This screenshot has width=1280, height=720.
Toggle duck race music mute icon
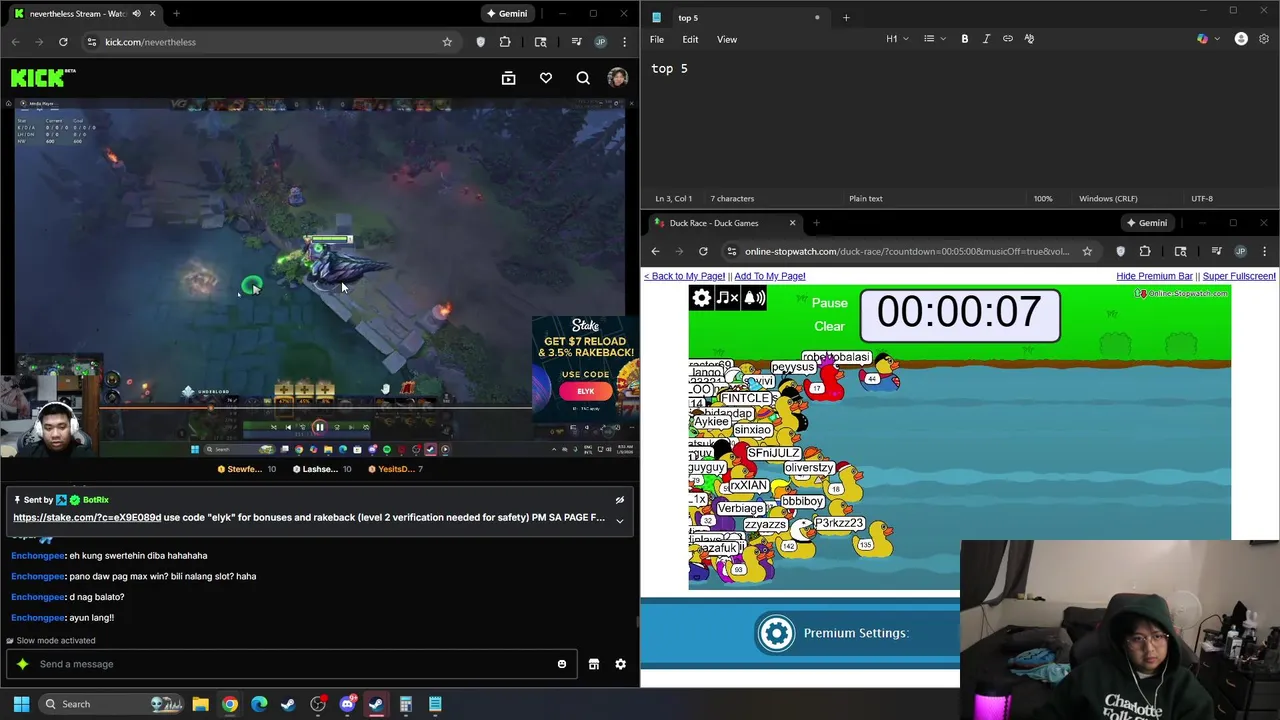(x=727, y=297)
